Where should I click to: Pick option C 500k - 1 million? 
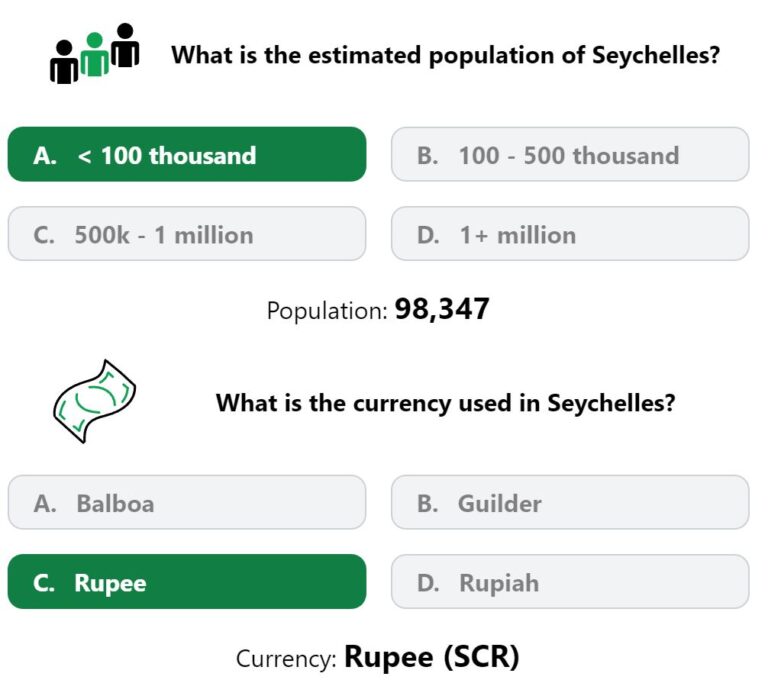coord(187,234)
